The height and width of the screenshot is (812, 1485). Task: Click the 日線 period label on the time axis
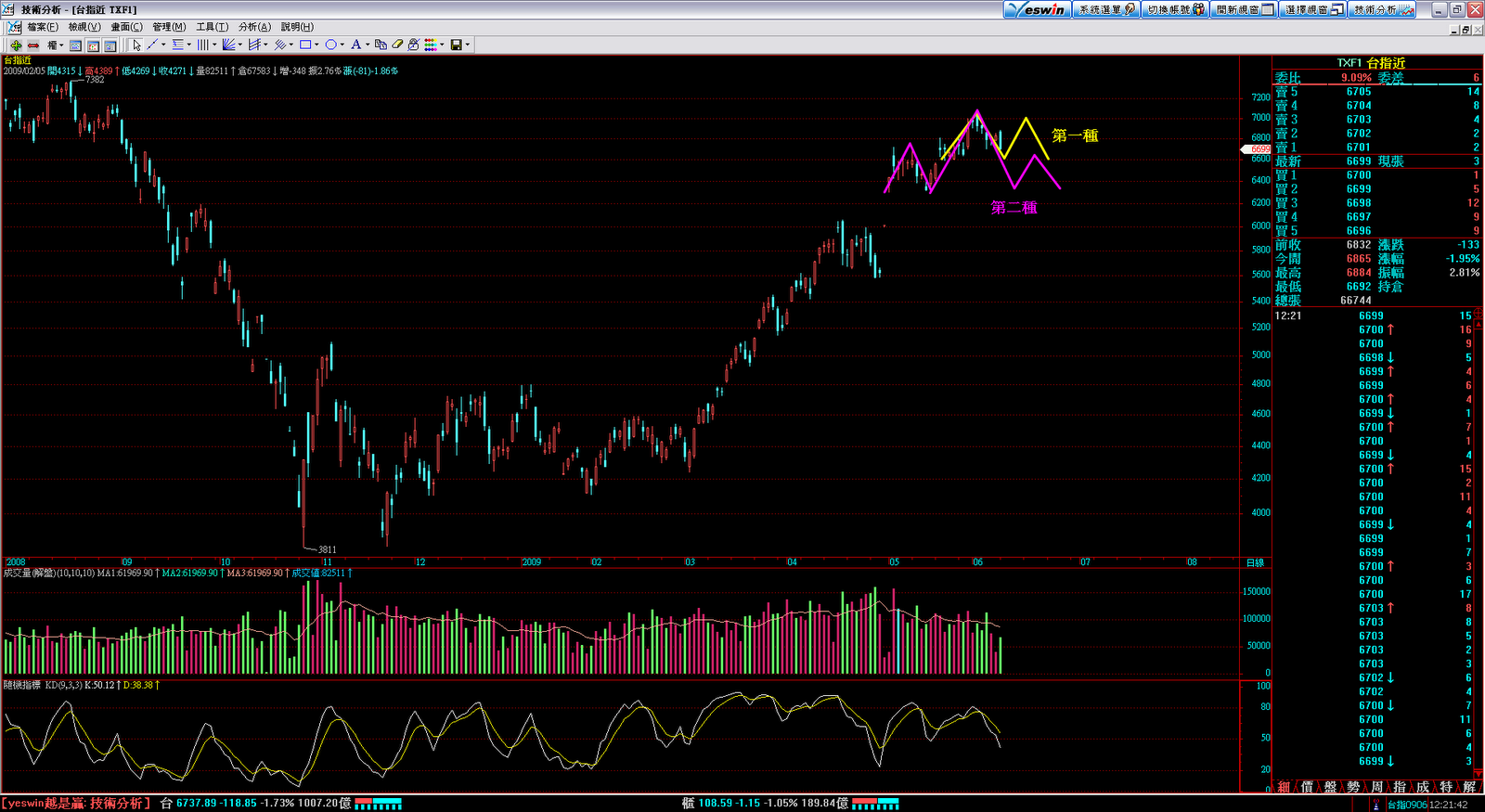pos(1255,562)
